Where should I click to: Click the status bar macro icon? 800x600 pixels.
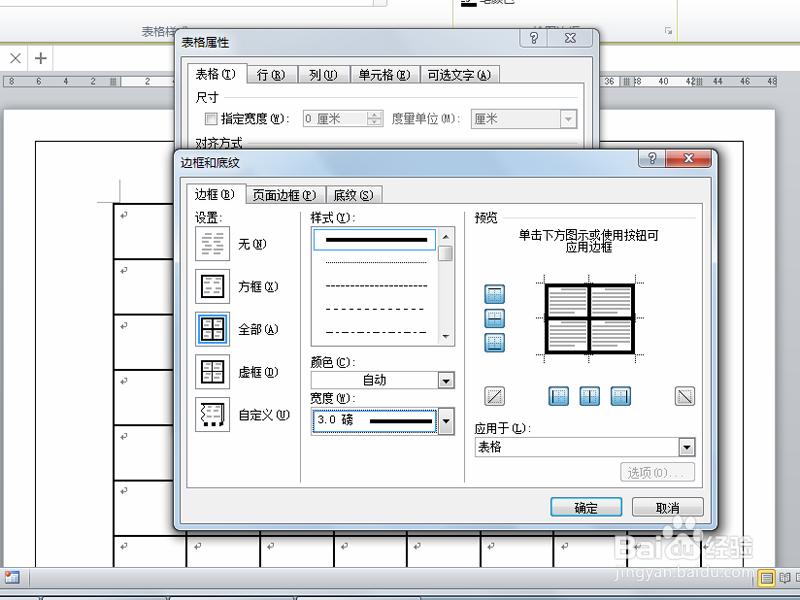[x=12, y=578]
